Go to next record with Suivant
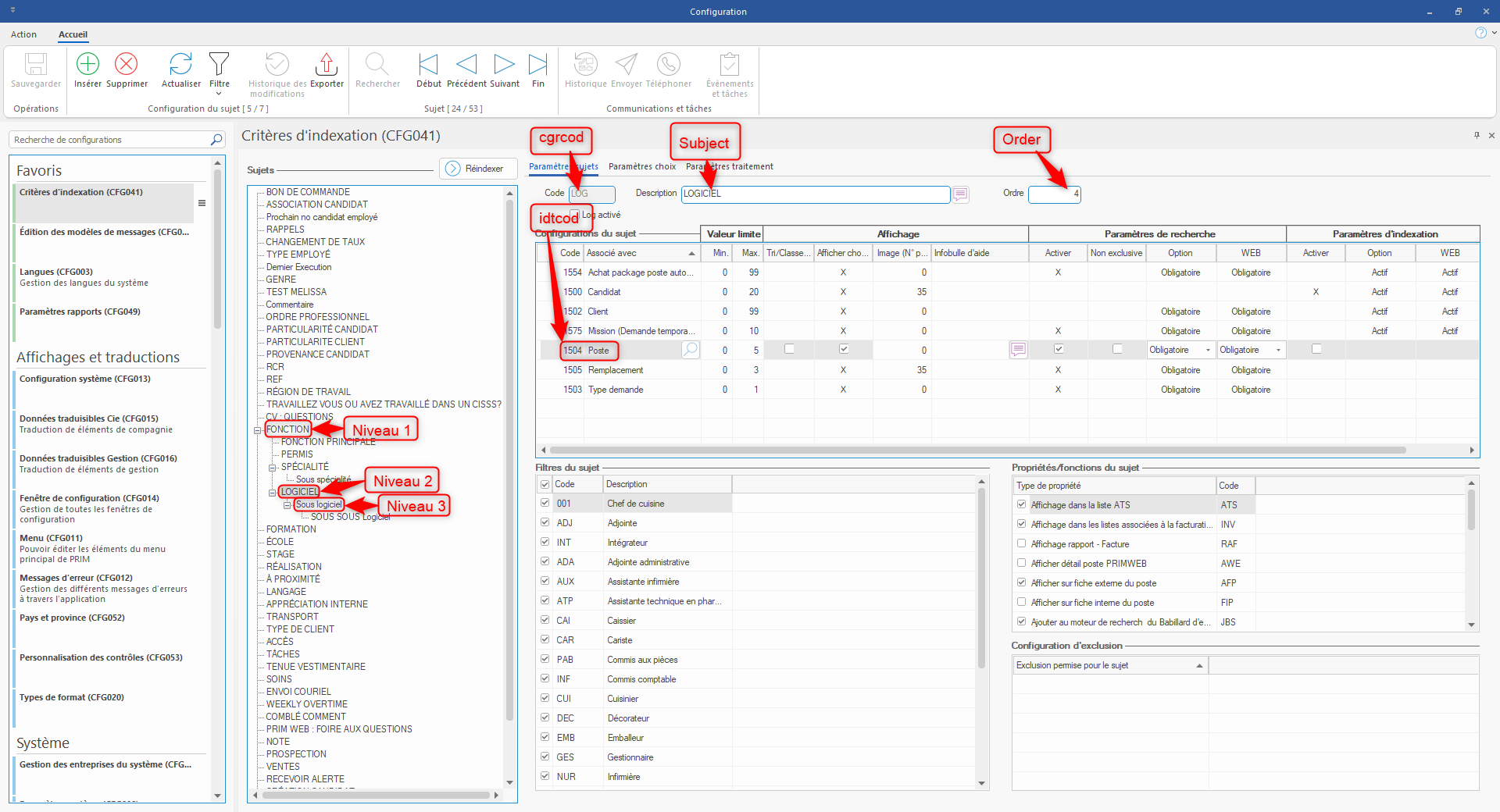Image resolution: width=1500 pixels, height=812 pixels. pos(504,64)
